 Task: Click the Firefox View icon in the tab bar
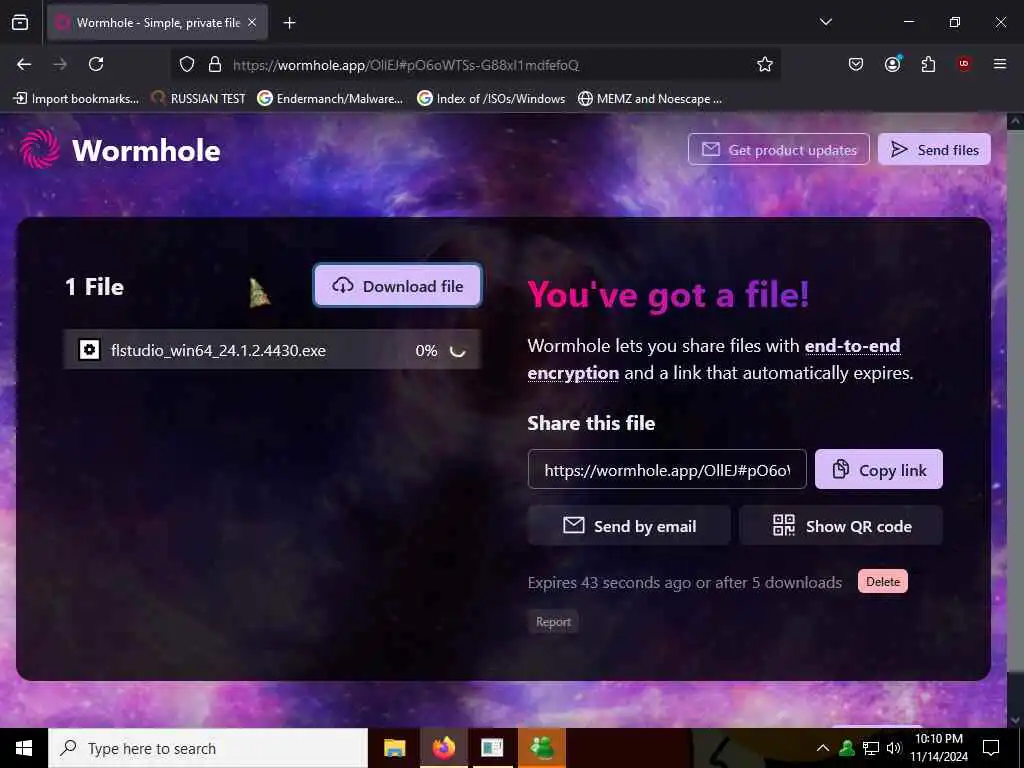point(20,23)
